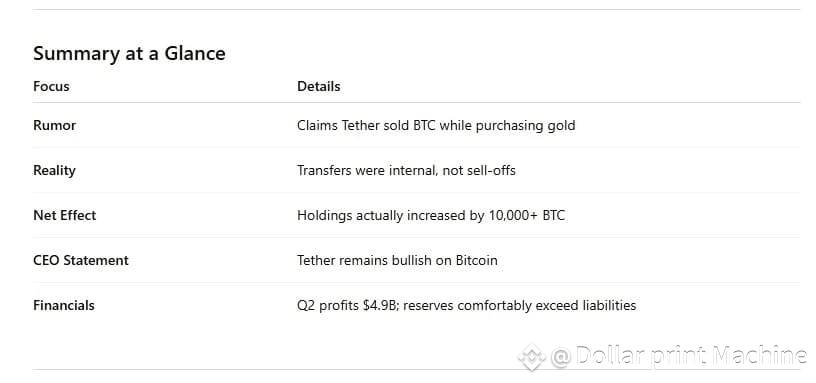The height and width of the screenshot is (383, 816).
Task: Click the word Machine in the watermark
Action: click(x=760, y=357)
